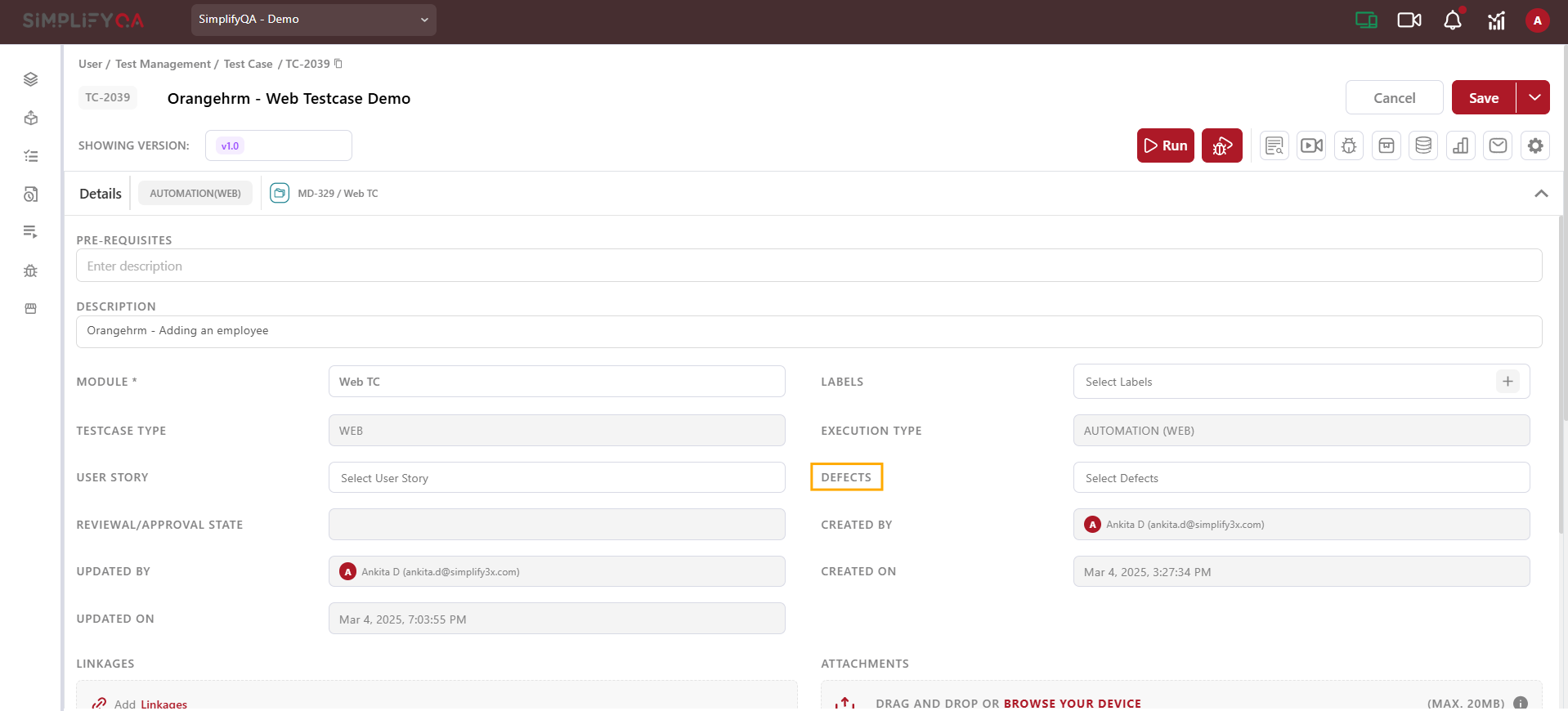The width and height of the screenshot is (1568, 711).
Task: Click the bug icon in left sidebar
Action: [31, 271]
